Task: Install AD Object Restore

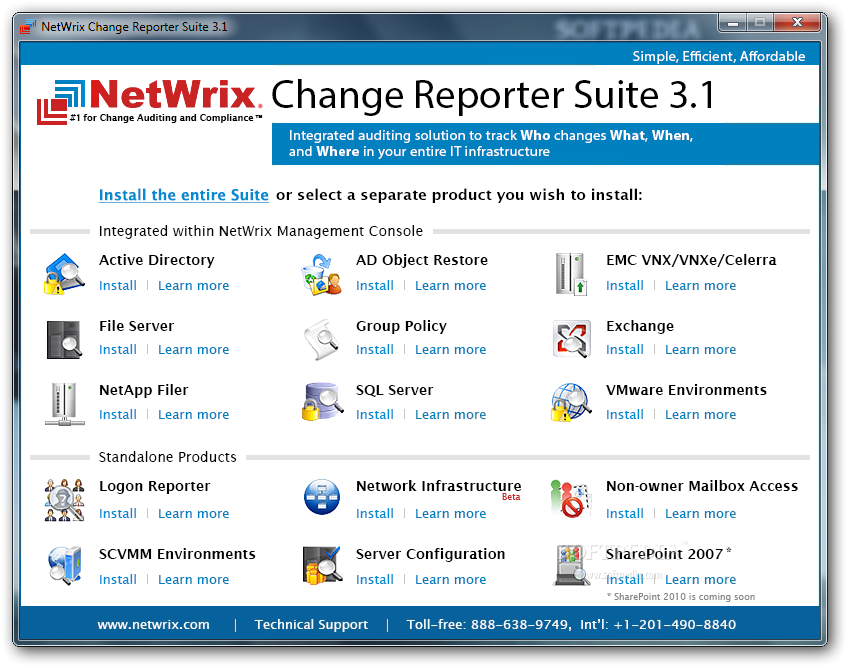Action: (x=375, y=286)
